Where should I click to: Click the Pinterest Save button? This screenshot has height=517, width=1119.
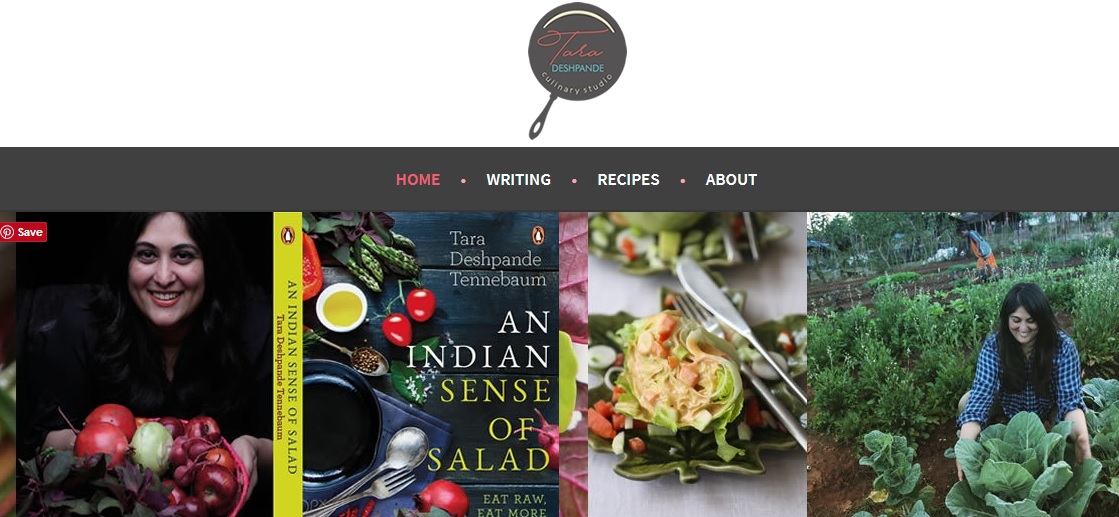pos(24,232)
